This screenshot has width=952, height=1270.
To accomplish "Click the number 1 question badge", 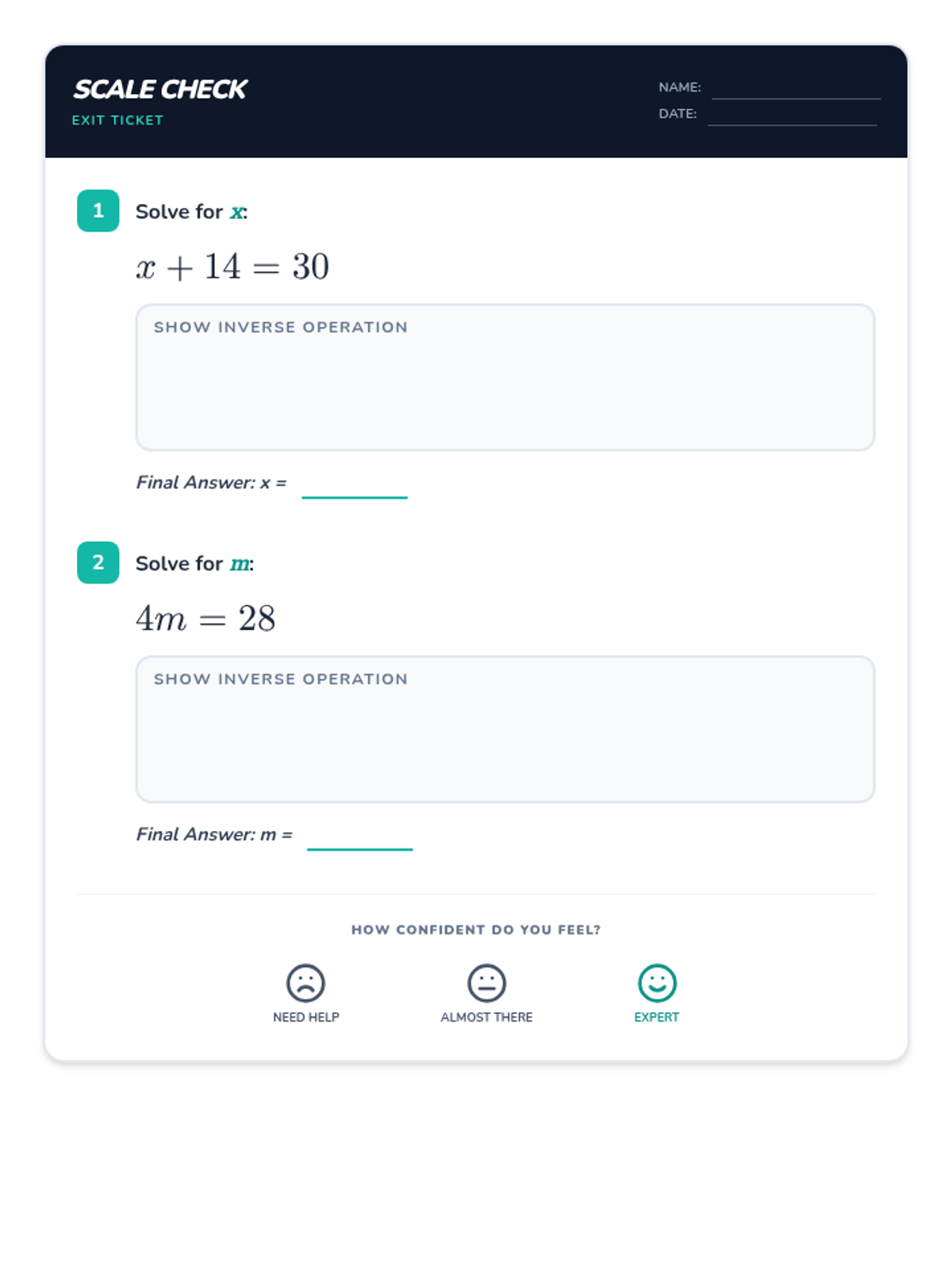I will [98, 210].
